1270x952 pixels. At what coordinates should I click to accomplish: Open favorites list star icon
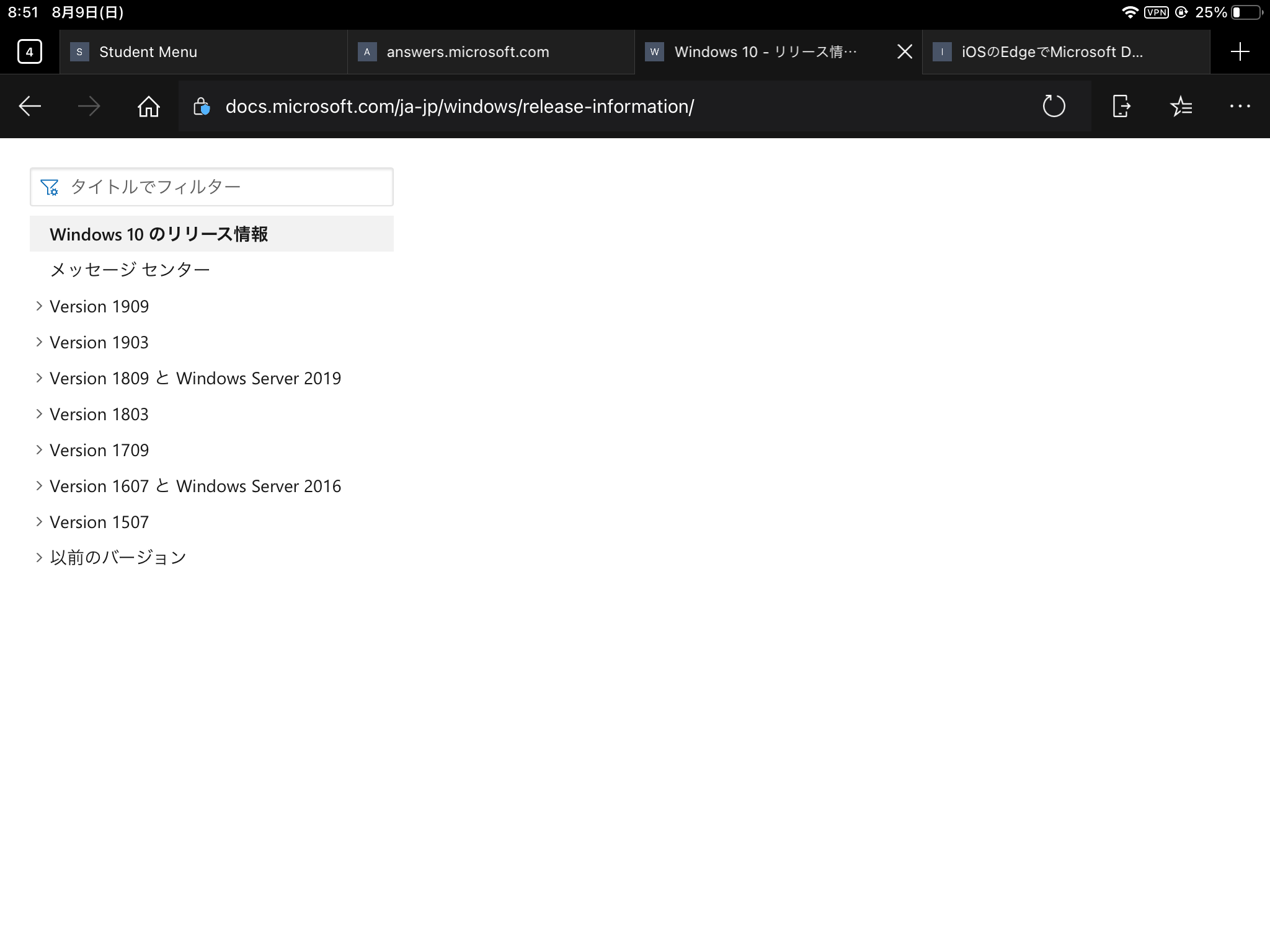coord(1181,107)
